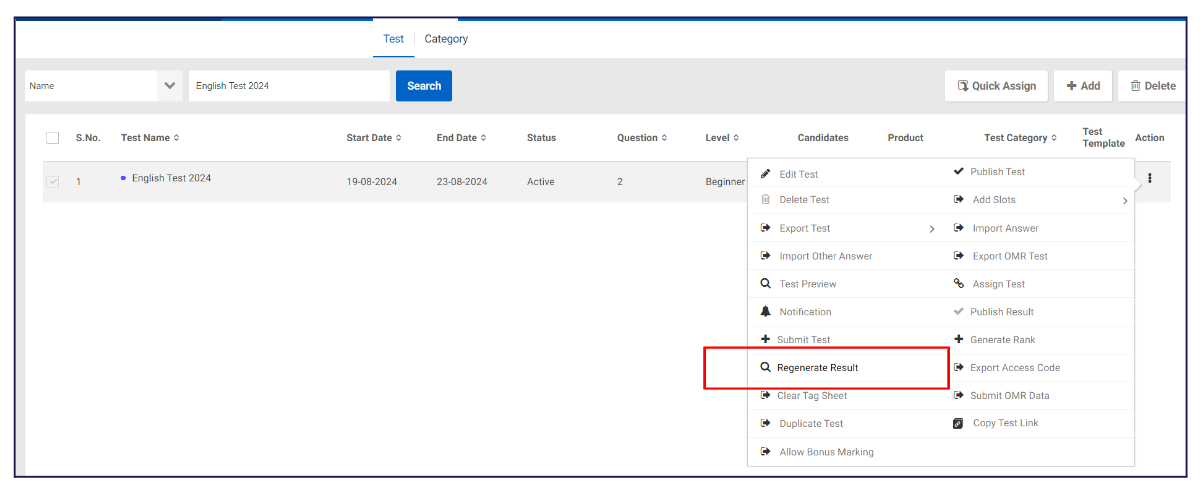Click the Quick Assign button

pyautogui.click(x=996, y=86)
